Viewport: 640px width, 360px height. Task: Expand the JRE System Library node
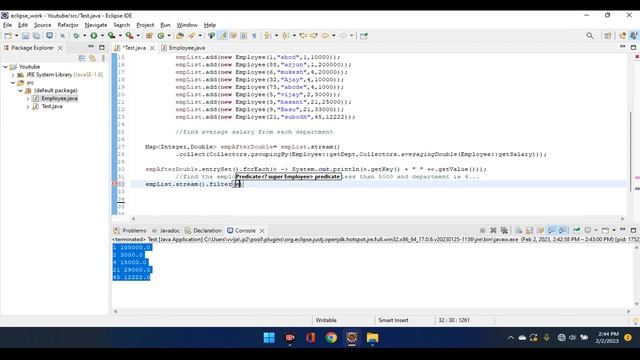(x=13, y=75)
